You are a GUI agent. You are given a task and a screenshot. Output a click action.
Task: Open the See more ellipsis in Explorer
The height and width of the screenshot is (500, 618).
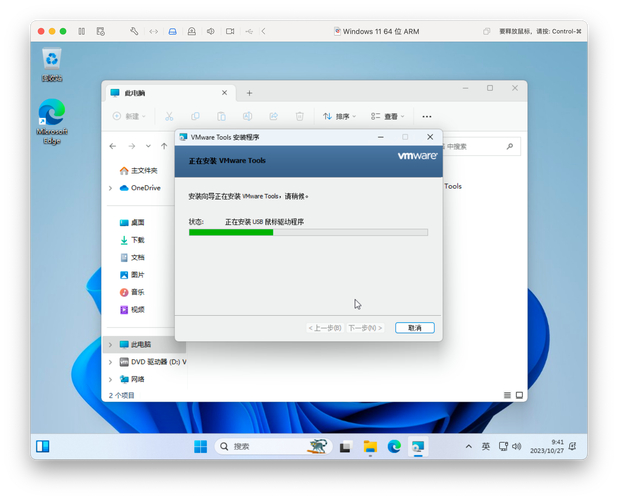tap(426, 117)
